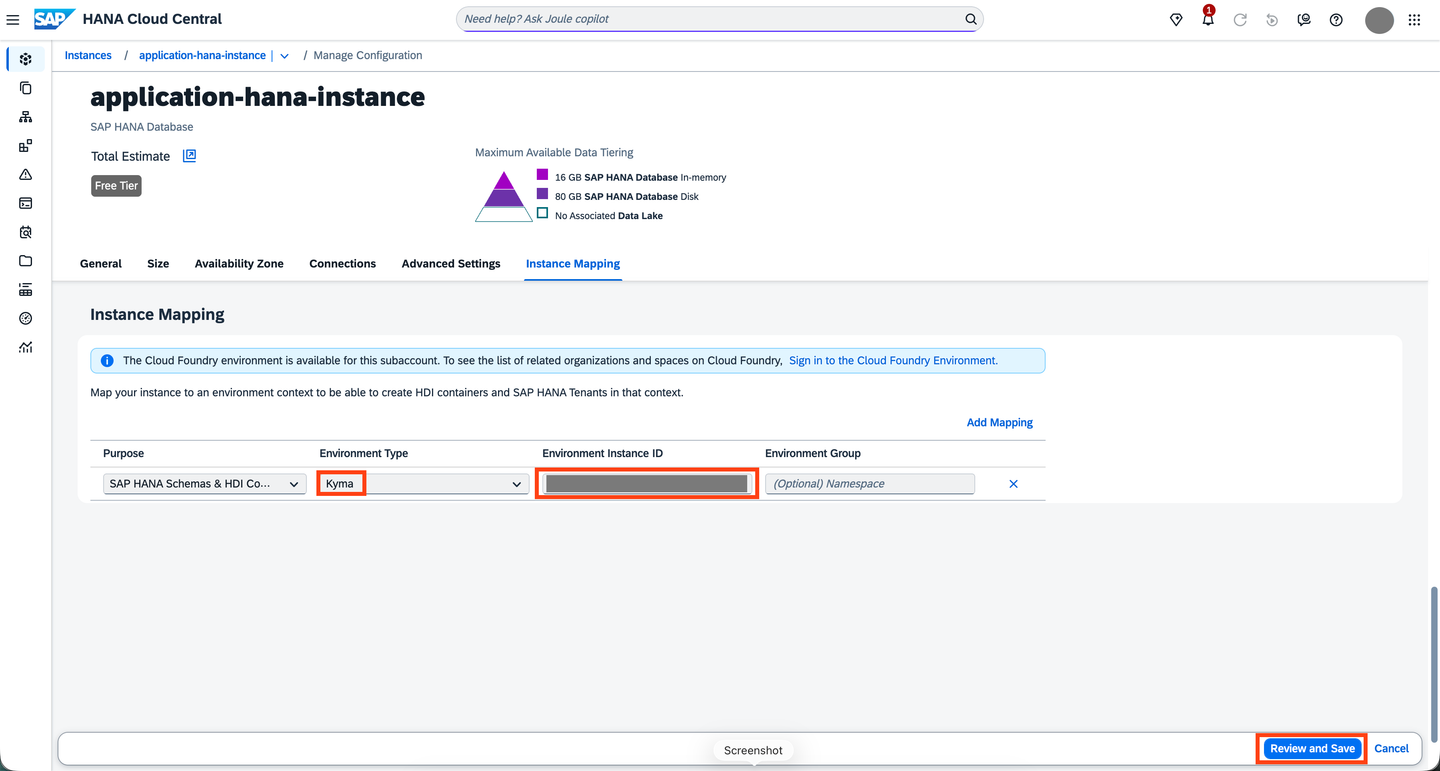
Task: Click application-hana-instance breadcrumb link
Action: click(x=202, y=56)
